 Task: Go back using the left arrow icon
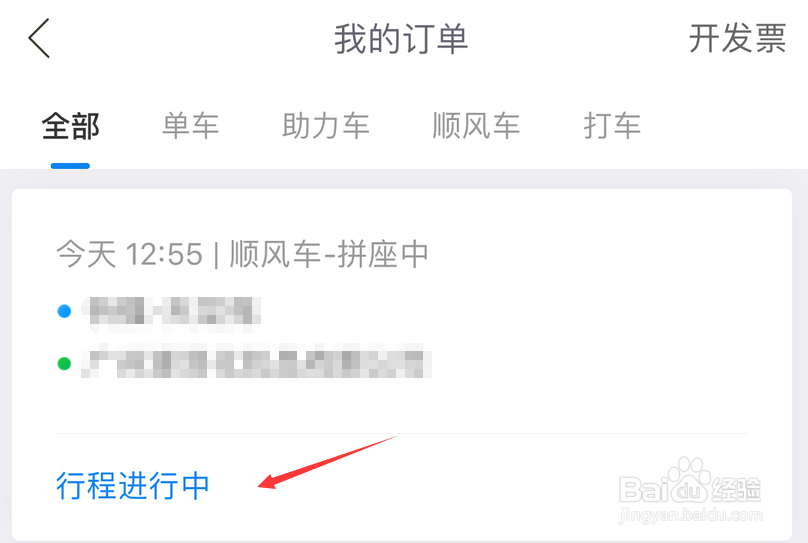pos(39,38)
